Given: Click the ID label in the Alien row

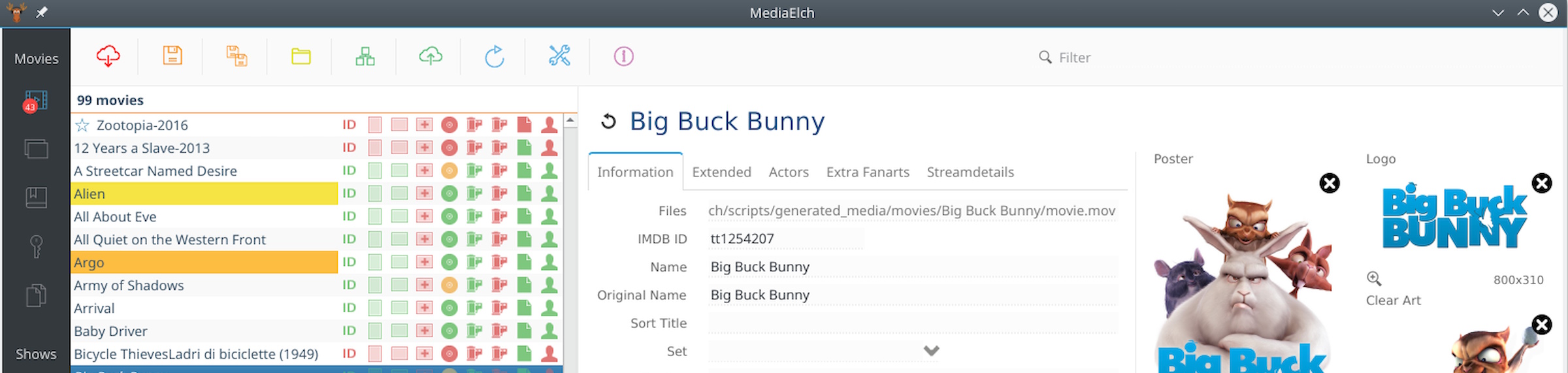Looking at the screenshot, I should 350,193.
